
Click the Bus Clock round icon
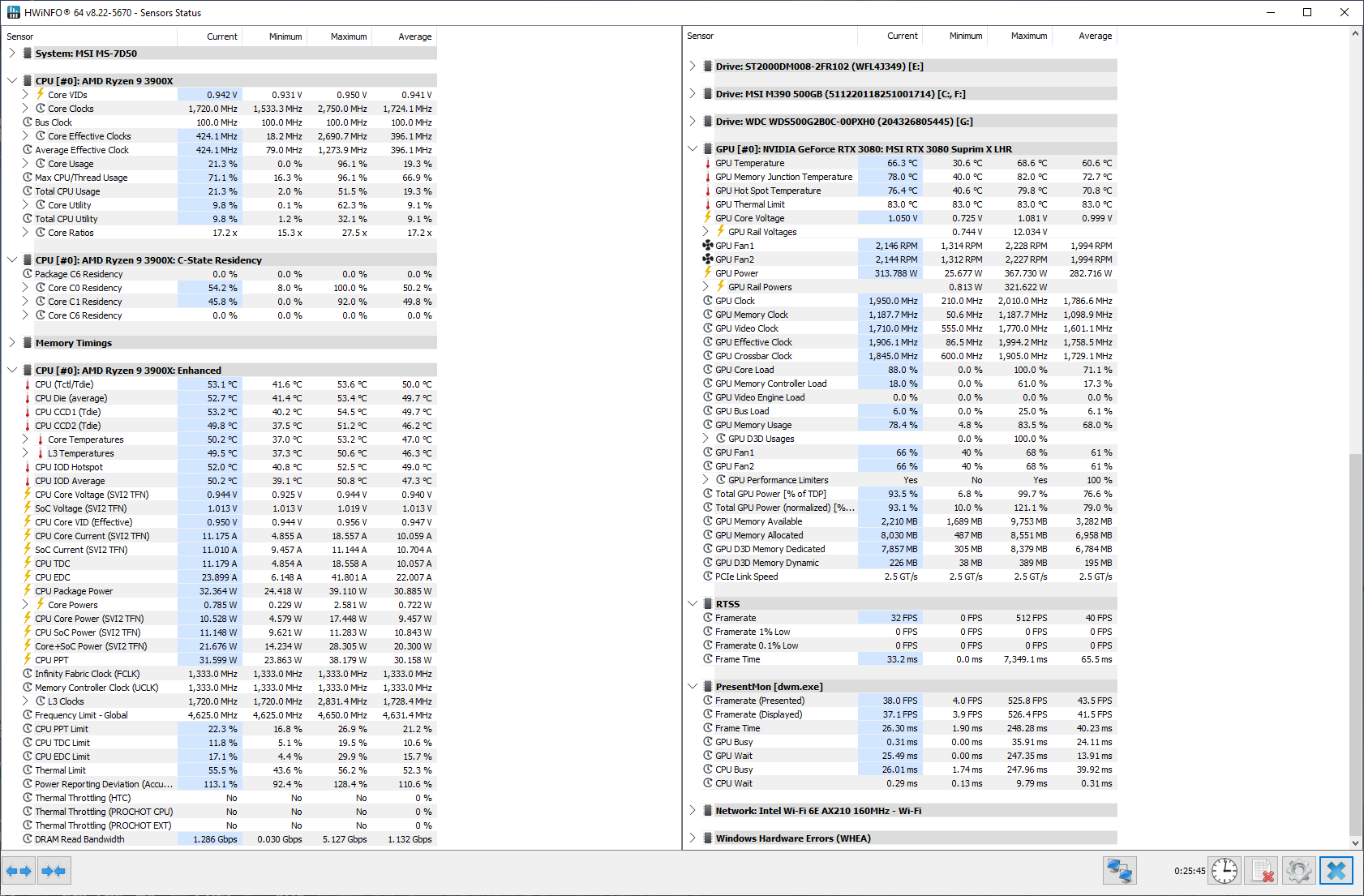(28, 122)
